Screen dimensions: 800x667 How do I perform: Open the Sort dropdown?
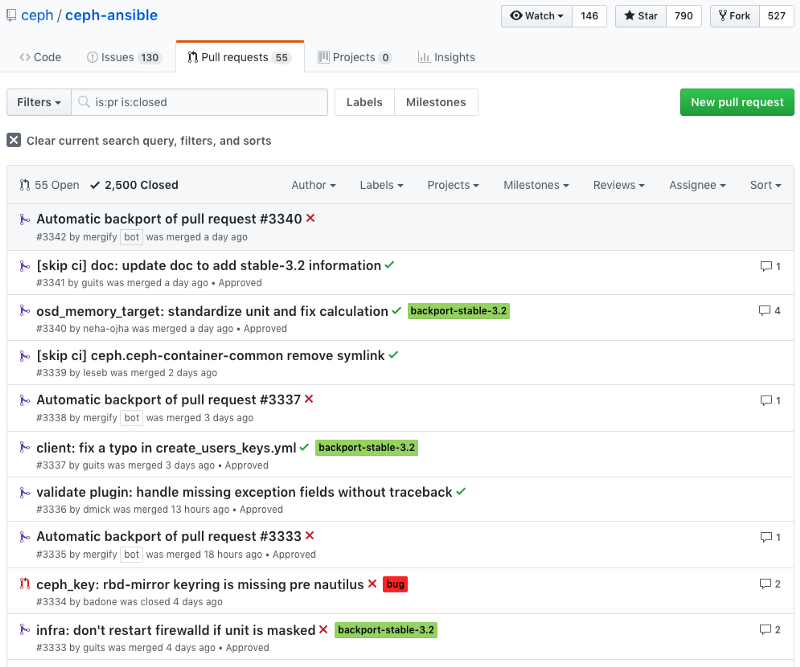[764, 185]
